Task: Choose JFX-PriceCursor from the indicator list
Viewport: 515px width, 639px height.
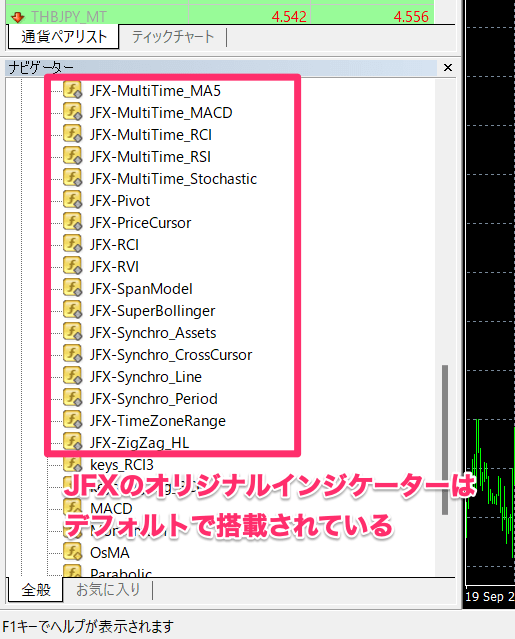Action: coord(140,223)
